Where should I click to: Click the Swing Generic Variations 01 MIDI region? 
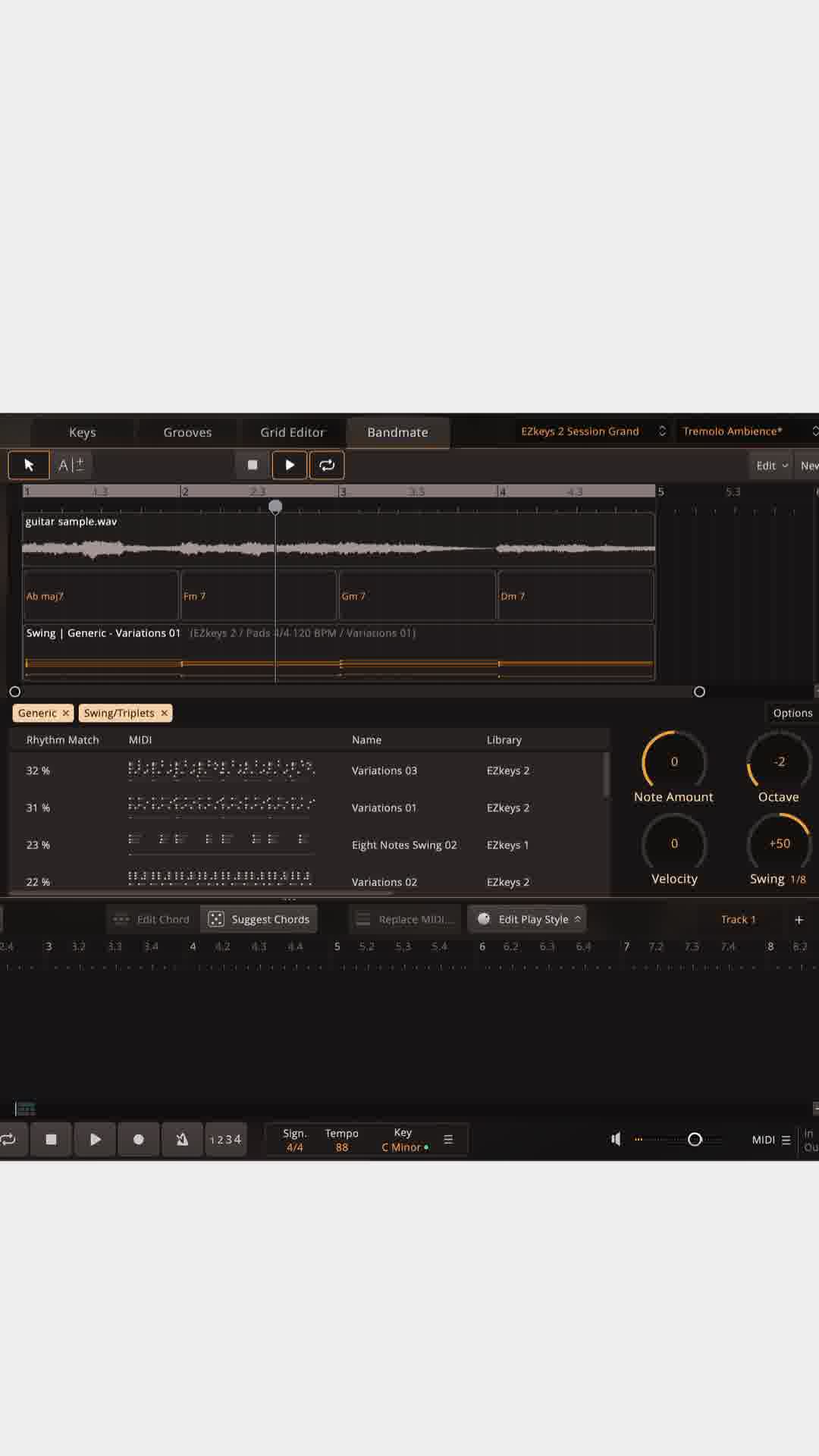point(338,652)
